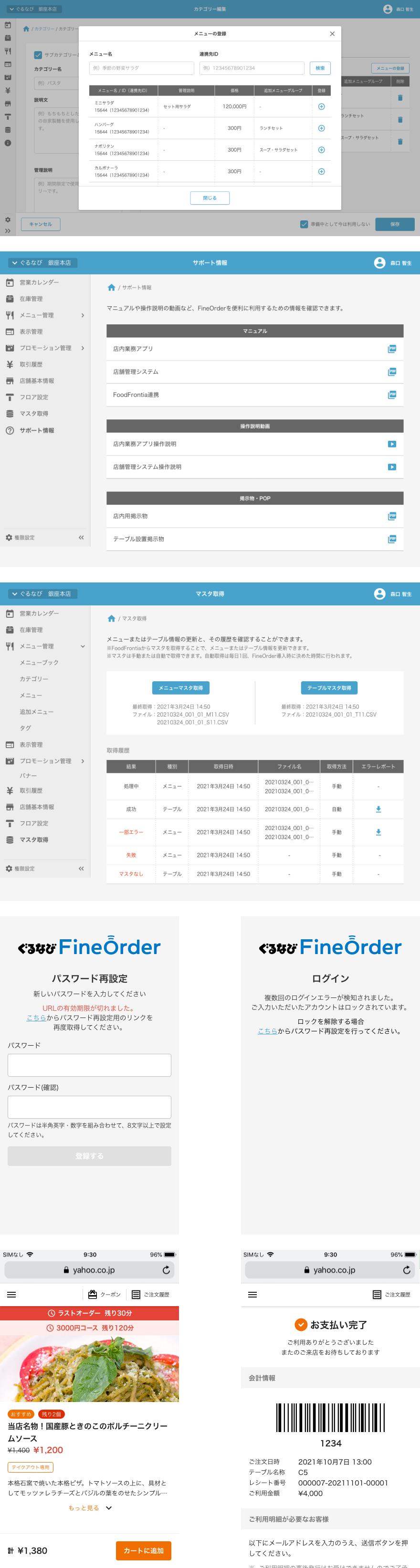Click the add icon for ミニサラダ row
The height and width of the screenshot is (1568, 420).
[321, 106]
